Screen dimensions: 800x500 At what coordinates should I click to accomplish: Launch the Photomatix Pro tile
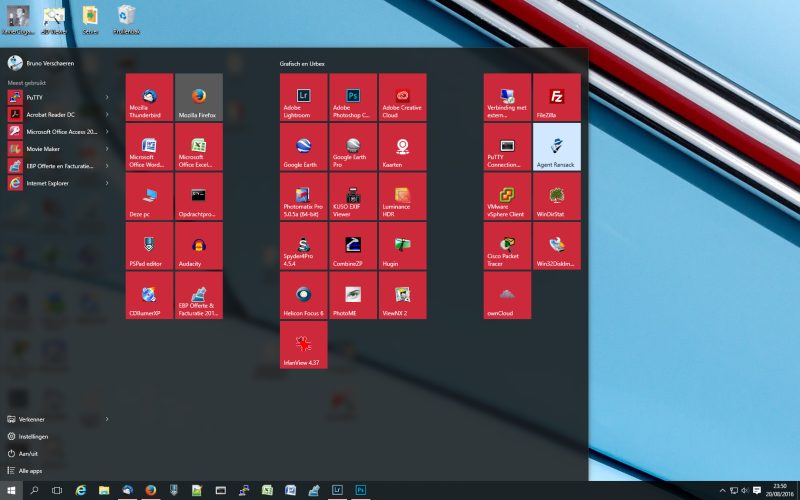[x=304, y=196]
